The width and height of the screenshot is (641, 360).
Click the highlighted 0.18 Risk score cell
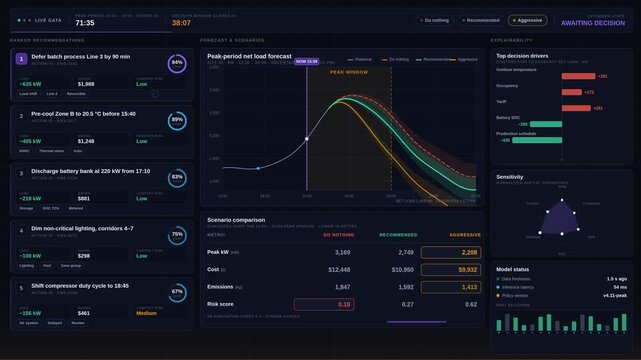click(324, 304)
